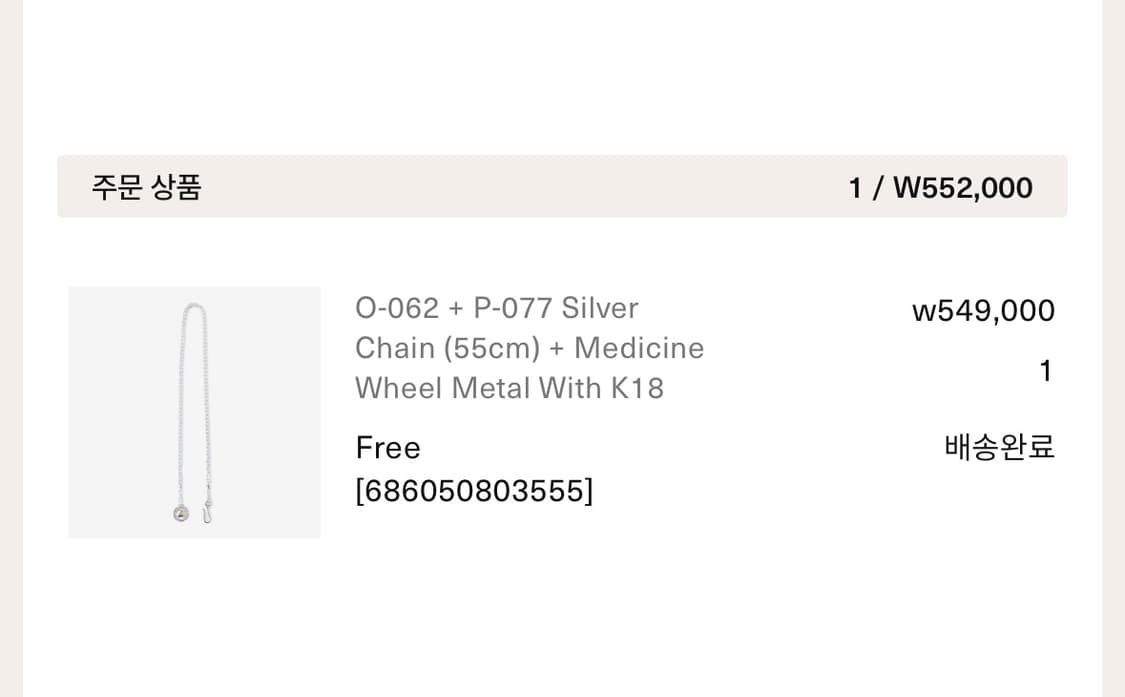This screenshot has height=697, width=1125.
Task: Click the 배송완료 delivery status
Action: coord(999,447)
